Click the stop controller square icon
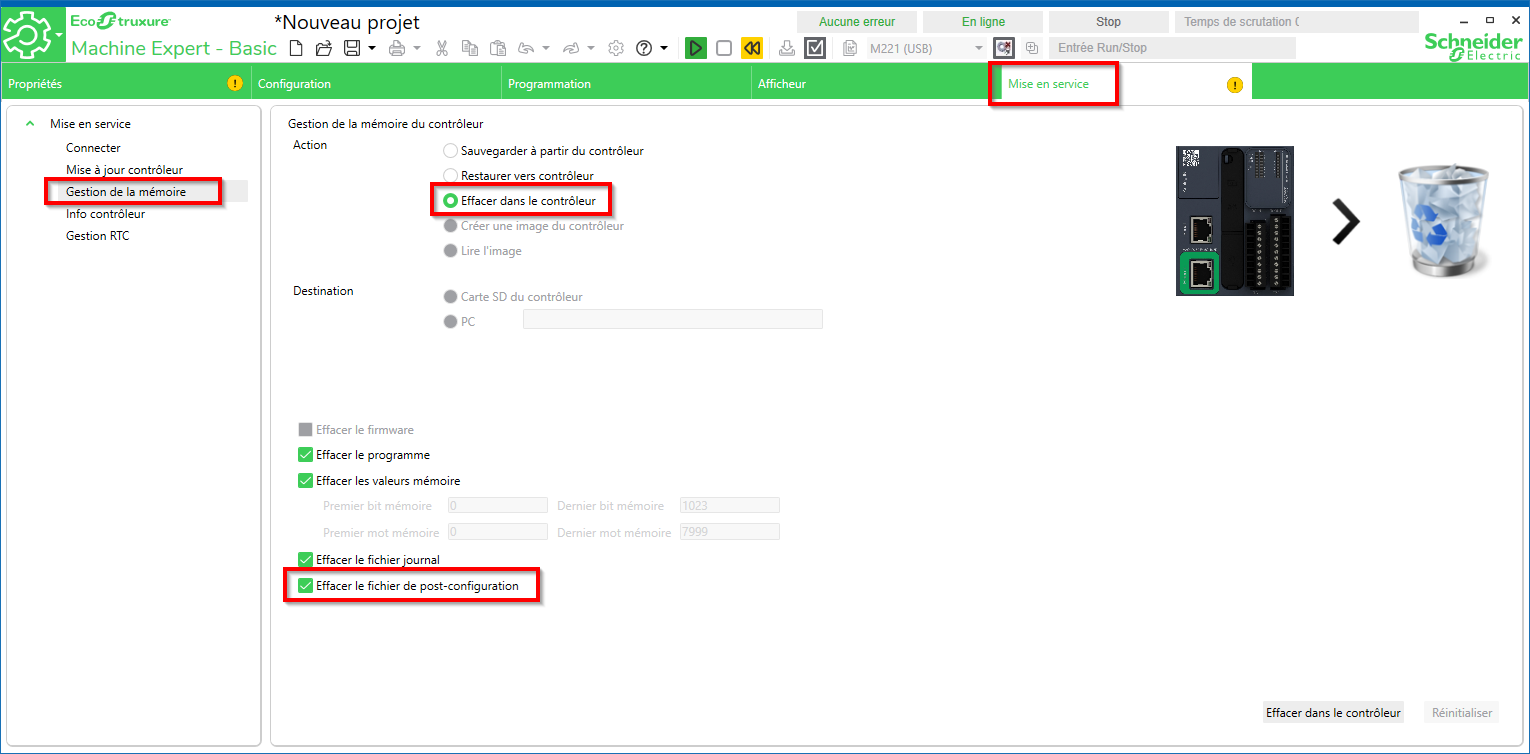This screenshot has height=754, width=1530. pyautogui.click(x=724, y=48)
